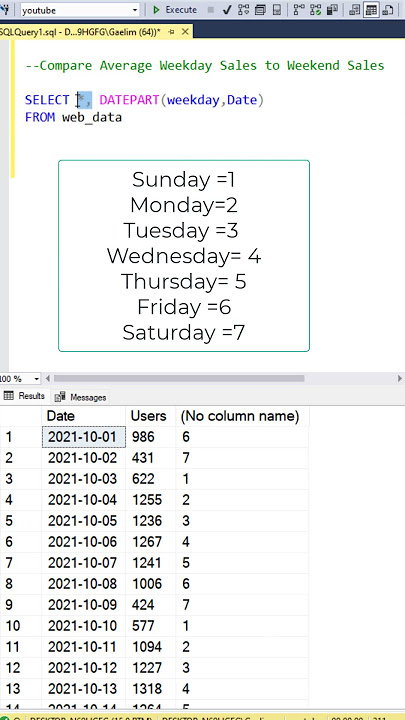Click the Query Options icon

[260, 10]
